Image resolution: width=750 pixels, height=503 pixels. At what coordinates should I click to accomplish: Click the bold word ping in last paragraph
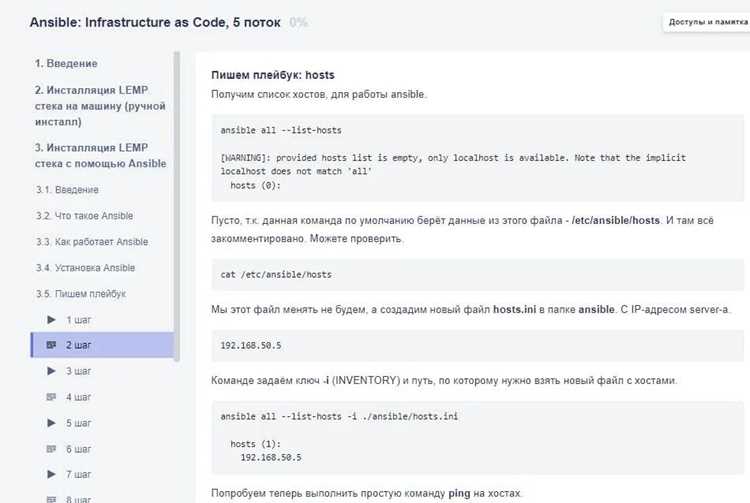[459, 493]
